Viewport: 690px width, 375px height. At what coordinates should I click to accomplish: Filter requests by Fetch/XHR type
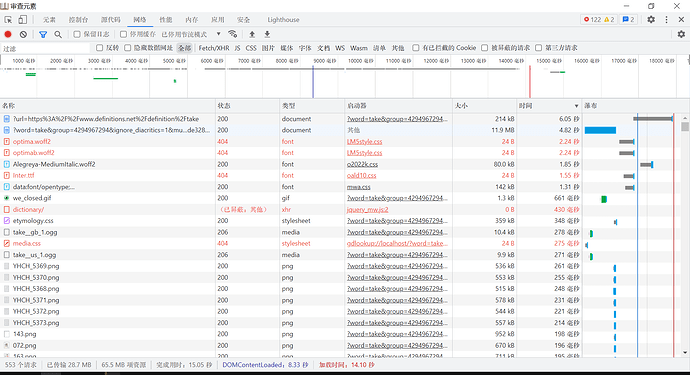click(213, 48)
